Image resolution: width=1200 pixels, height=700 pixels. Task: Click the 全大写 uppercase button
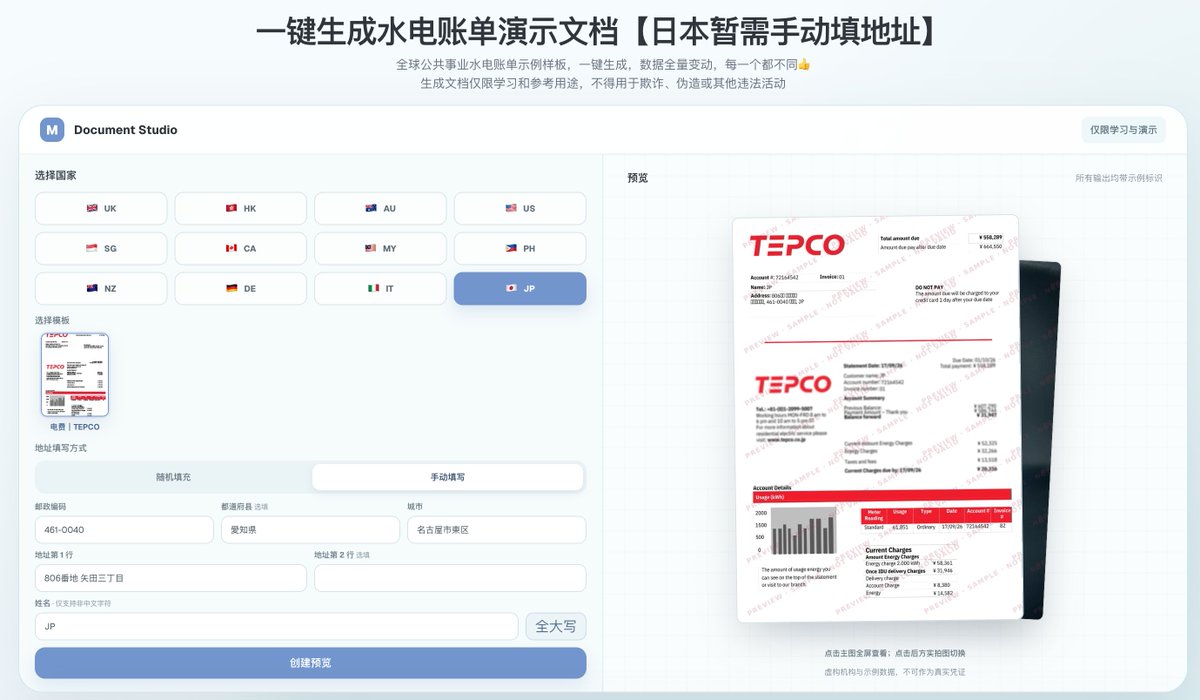pyautogui.click(x=556, y=626)
